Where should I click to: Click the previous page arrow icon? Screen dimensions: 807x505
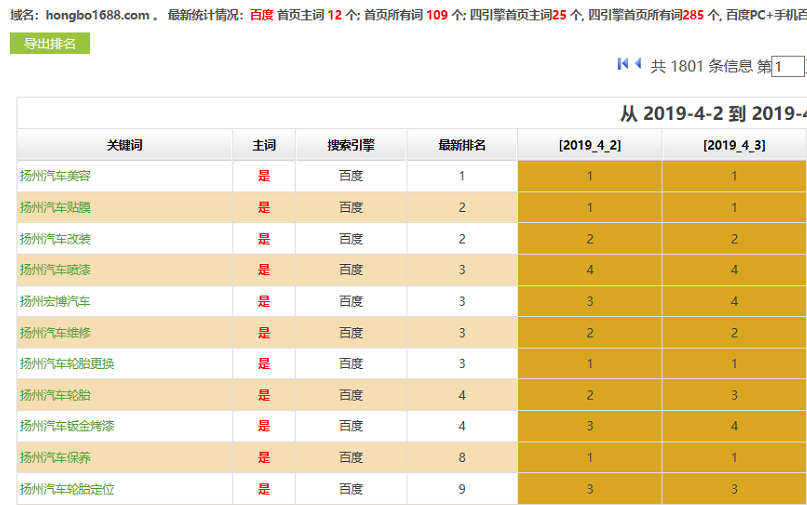[638, 64]
